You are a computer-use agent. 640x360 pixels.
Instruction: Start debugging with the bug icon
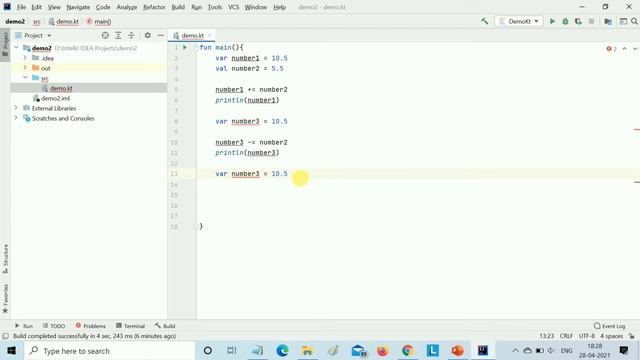tap(565, 21)
